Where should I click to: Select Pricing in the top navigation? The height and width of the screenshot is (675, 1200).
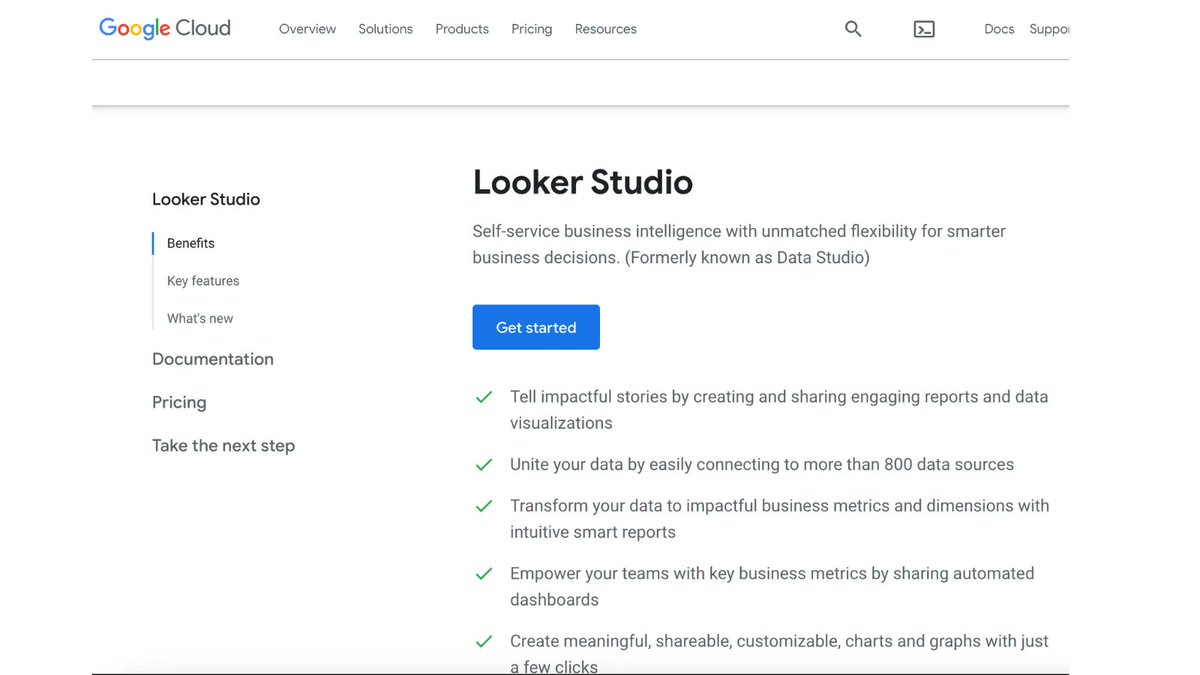point(531,28)
